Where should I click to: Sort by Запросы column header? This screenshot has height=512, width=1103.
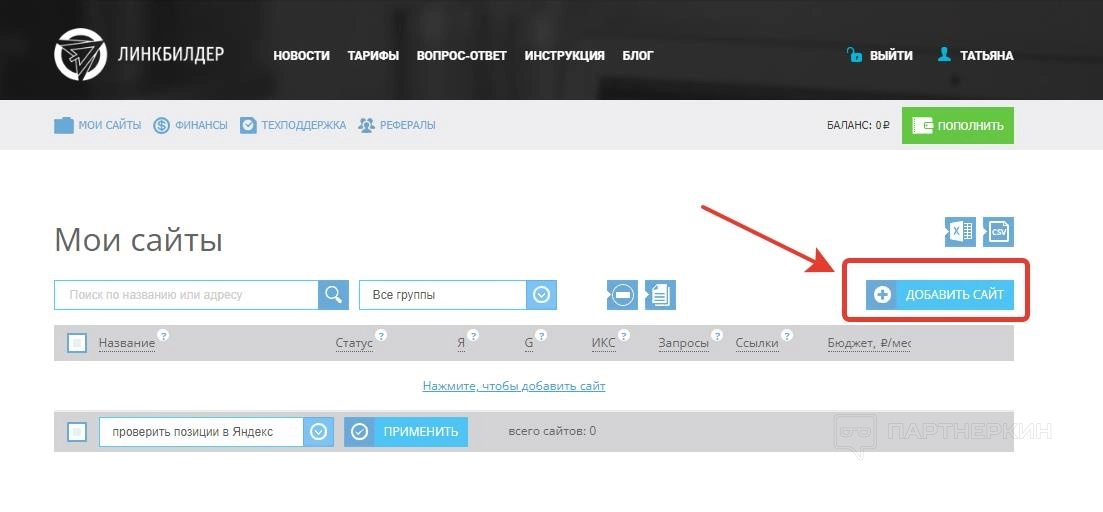click(684, 343)
